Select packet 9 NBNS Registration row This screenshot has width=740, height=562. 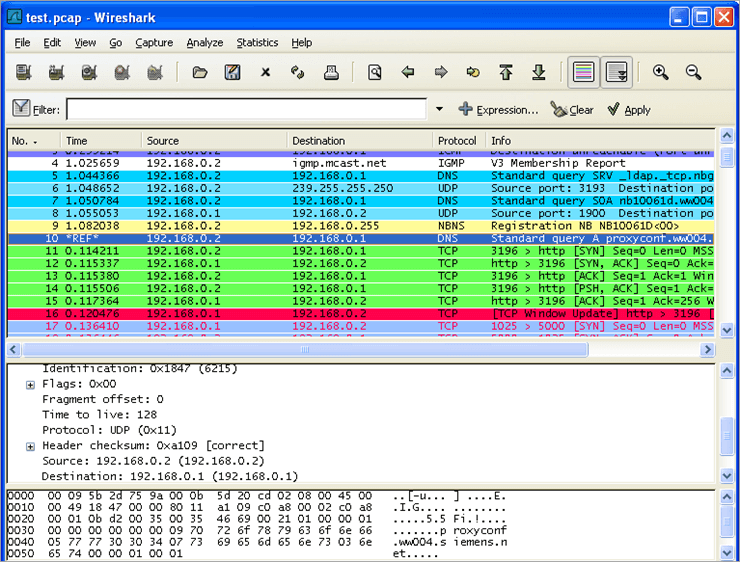point(361,226)
